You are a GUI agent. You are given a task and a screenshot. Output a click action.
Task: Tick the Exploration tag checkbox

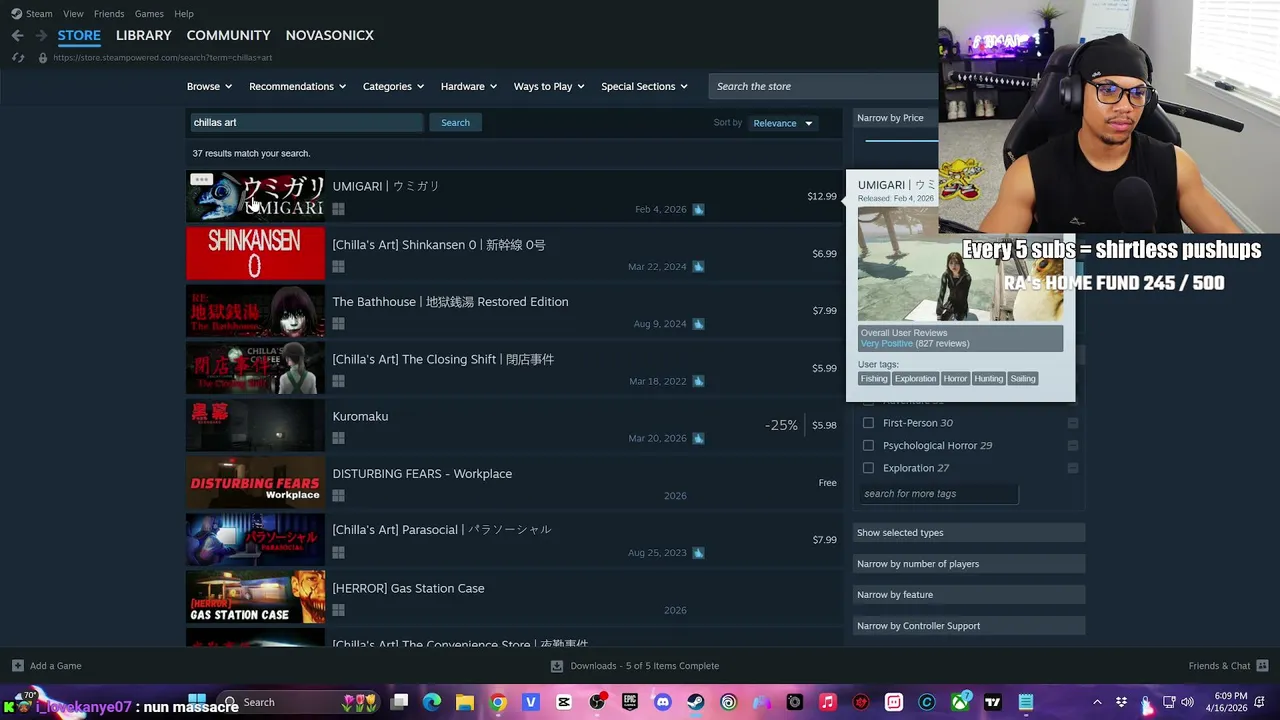[x=868, y=468]
